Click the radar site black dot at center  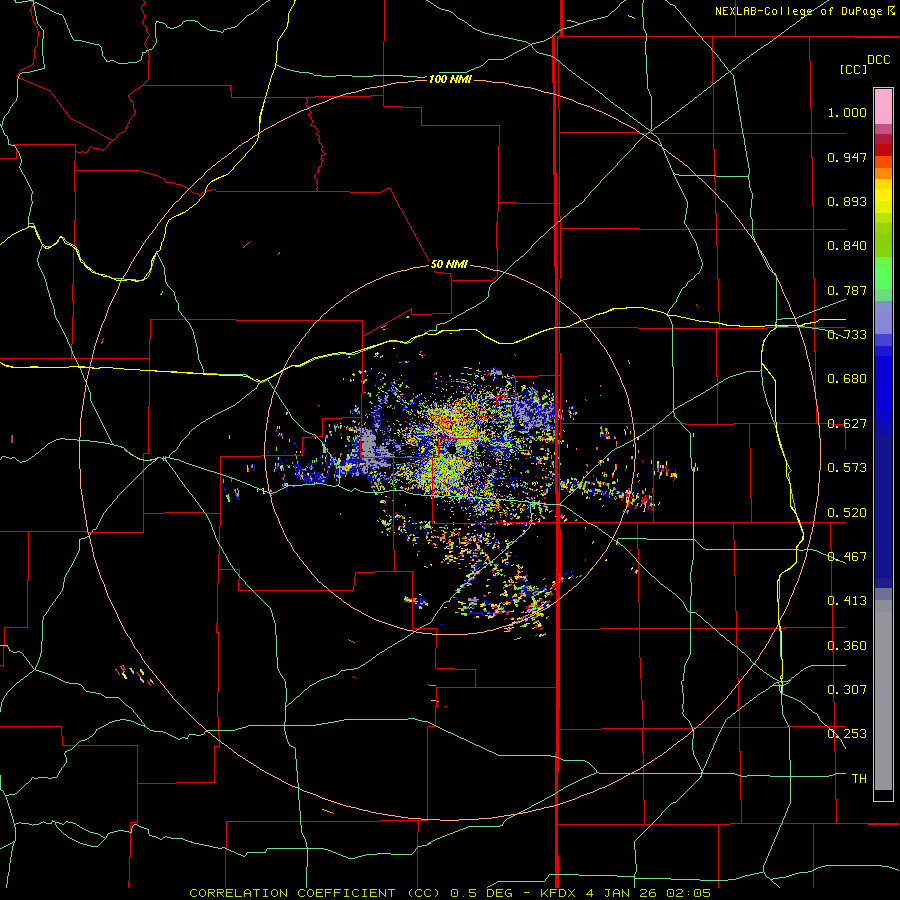point(453,448)
